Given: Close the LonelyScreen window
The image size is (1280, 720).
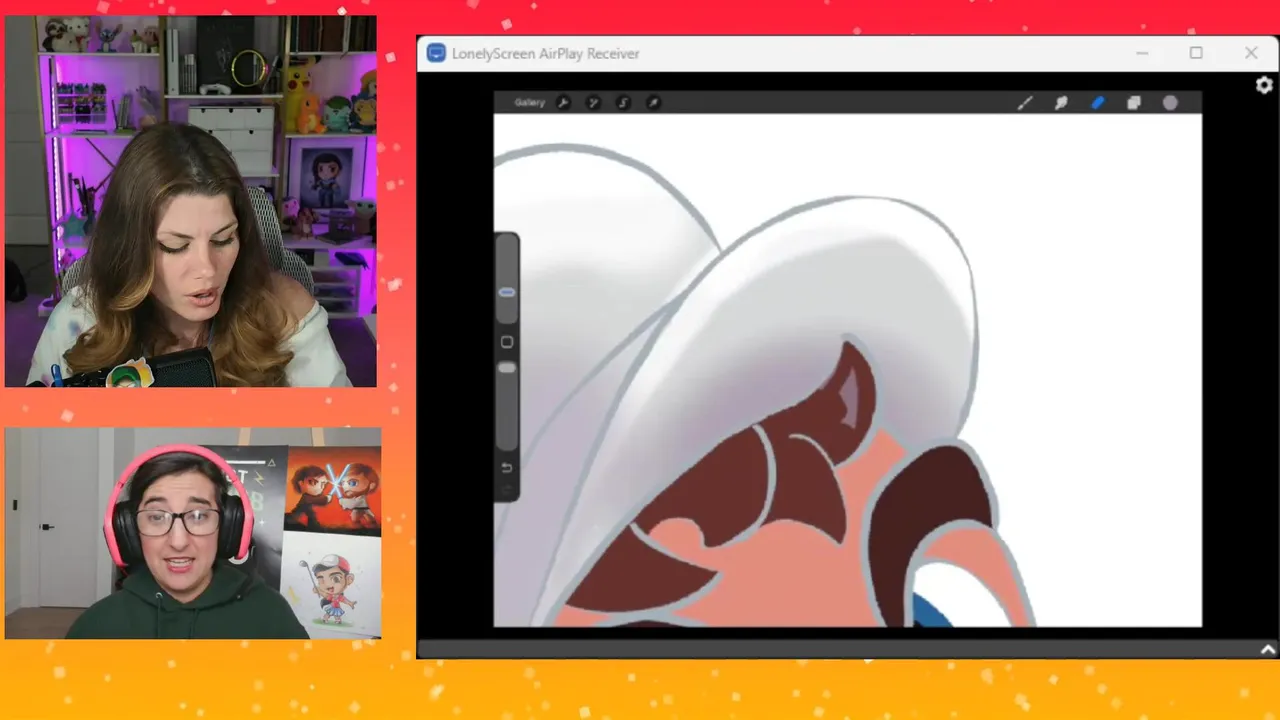Looking at the screenshot, I should (x=1251, y=53).
